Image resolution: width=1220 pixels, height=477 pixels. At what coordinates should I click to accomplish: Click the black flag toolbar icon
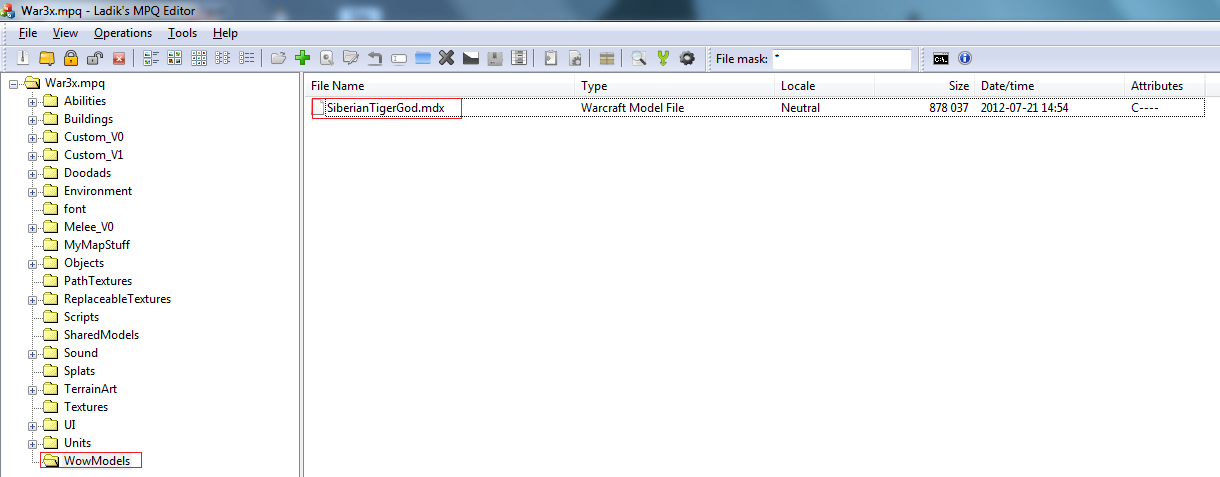[470, 59]
